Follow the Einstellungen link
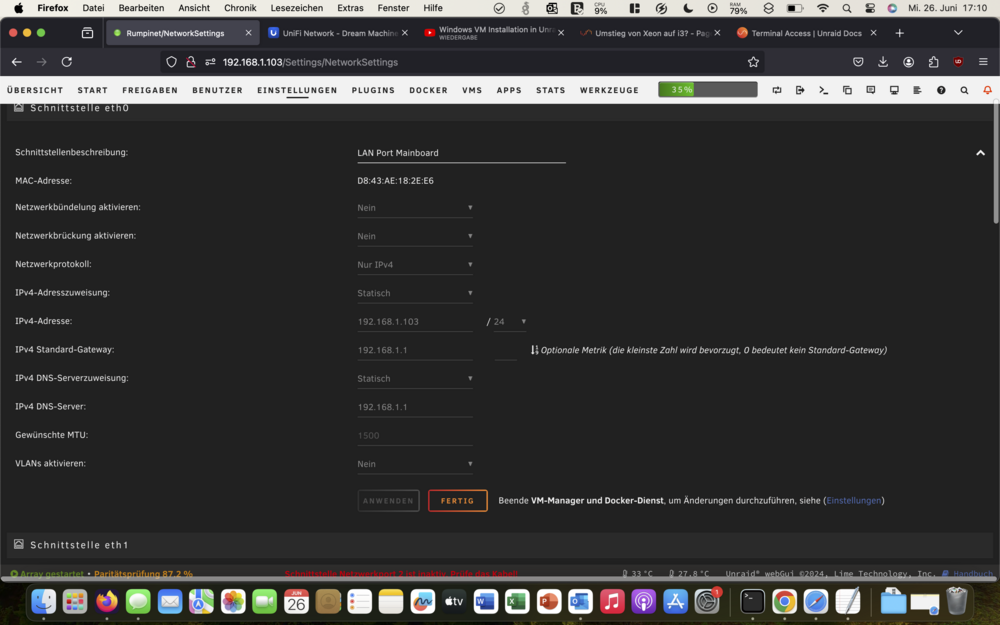Screen dimensions: 1000x625 [x=853, y=501]
